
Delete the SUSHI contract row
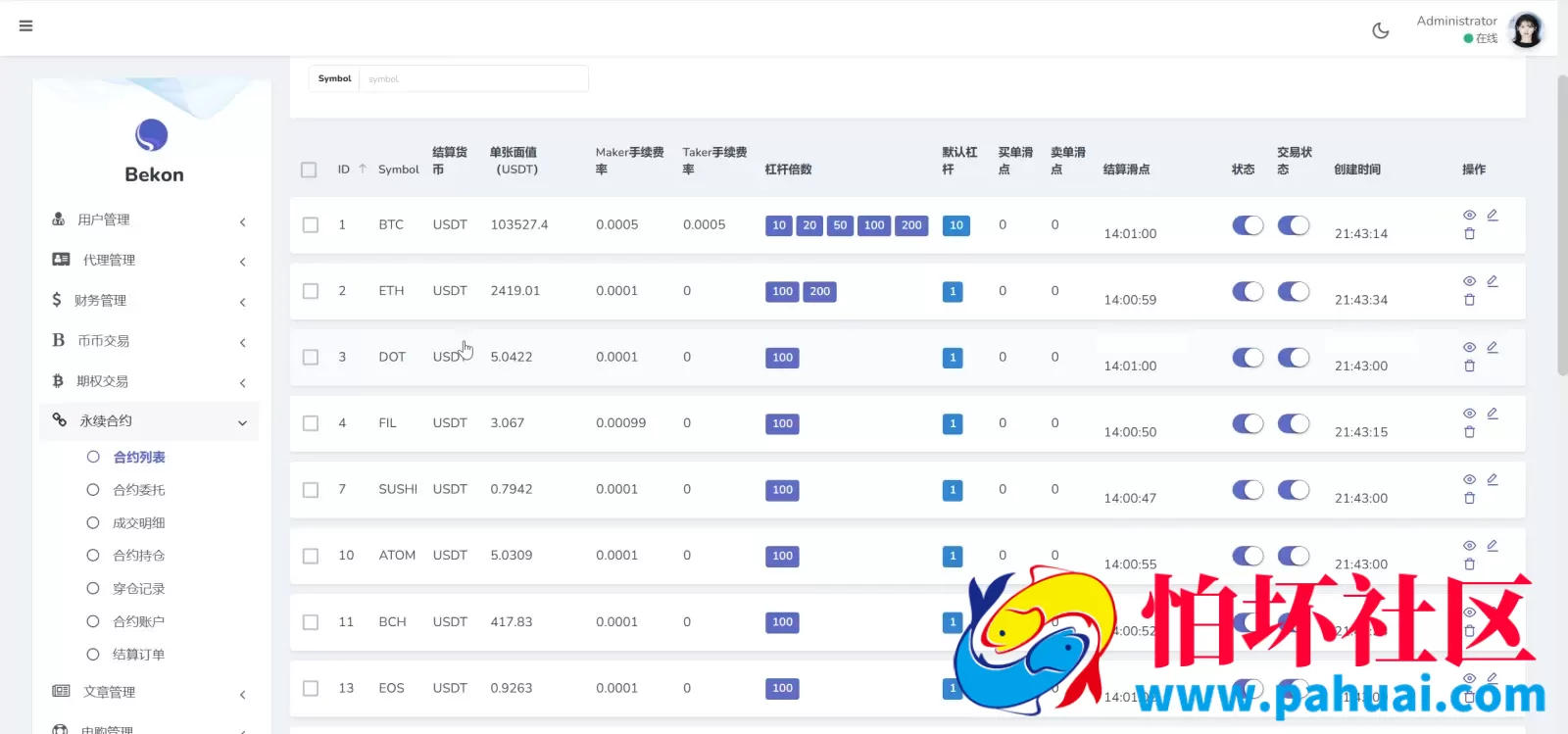point(1469,498)
